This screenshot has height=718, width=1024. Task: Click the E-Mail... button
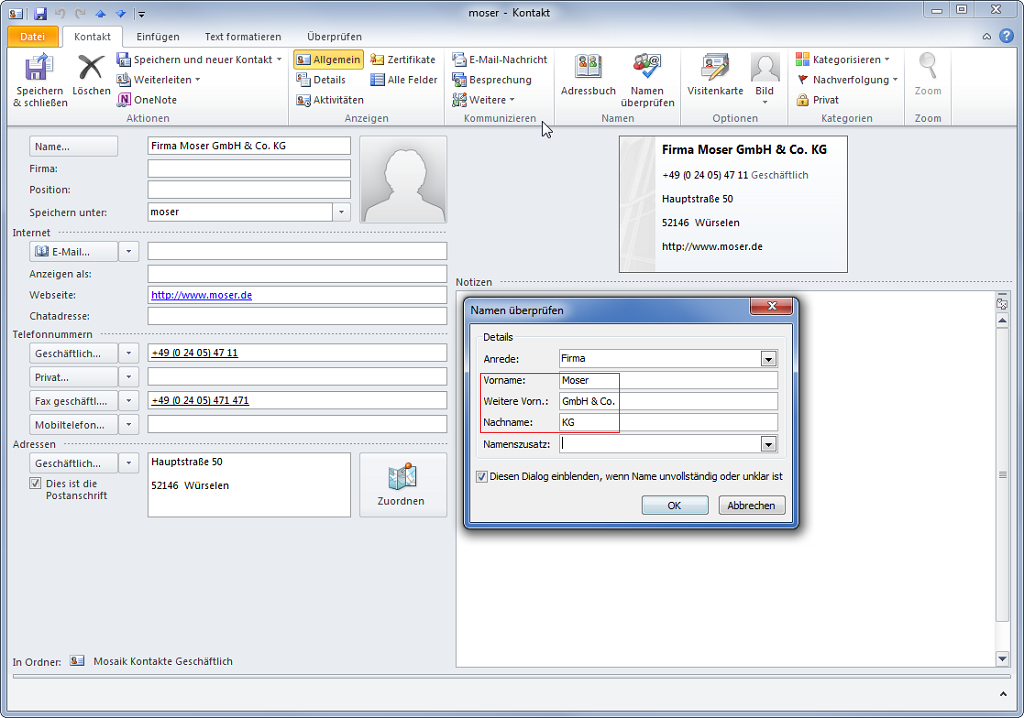73,252
